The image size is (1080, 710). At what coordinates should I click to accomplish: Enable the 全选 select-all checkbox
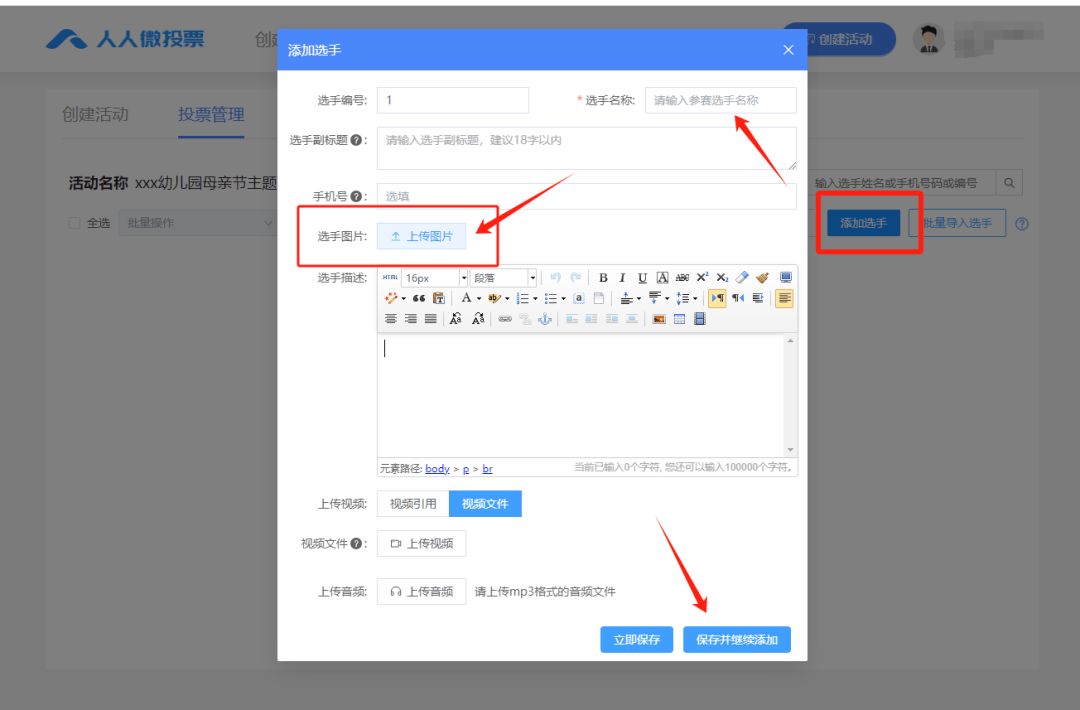pyautogui.click(x=74, y=222)
